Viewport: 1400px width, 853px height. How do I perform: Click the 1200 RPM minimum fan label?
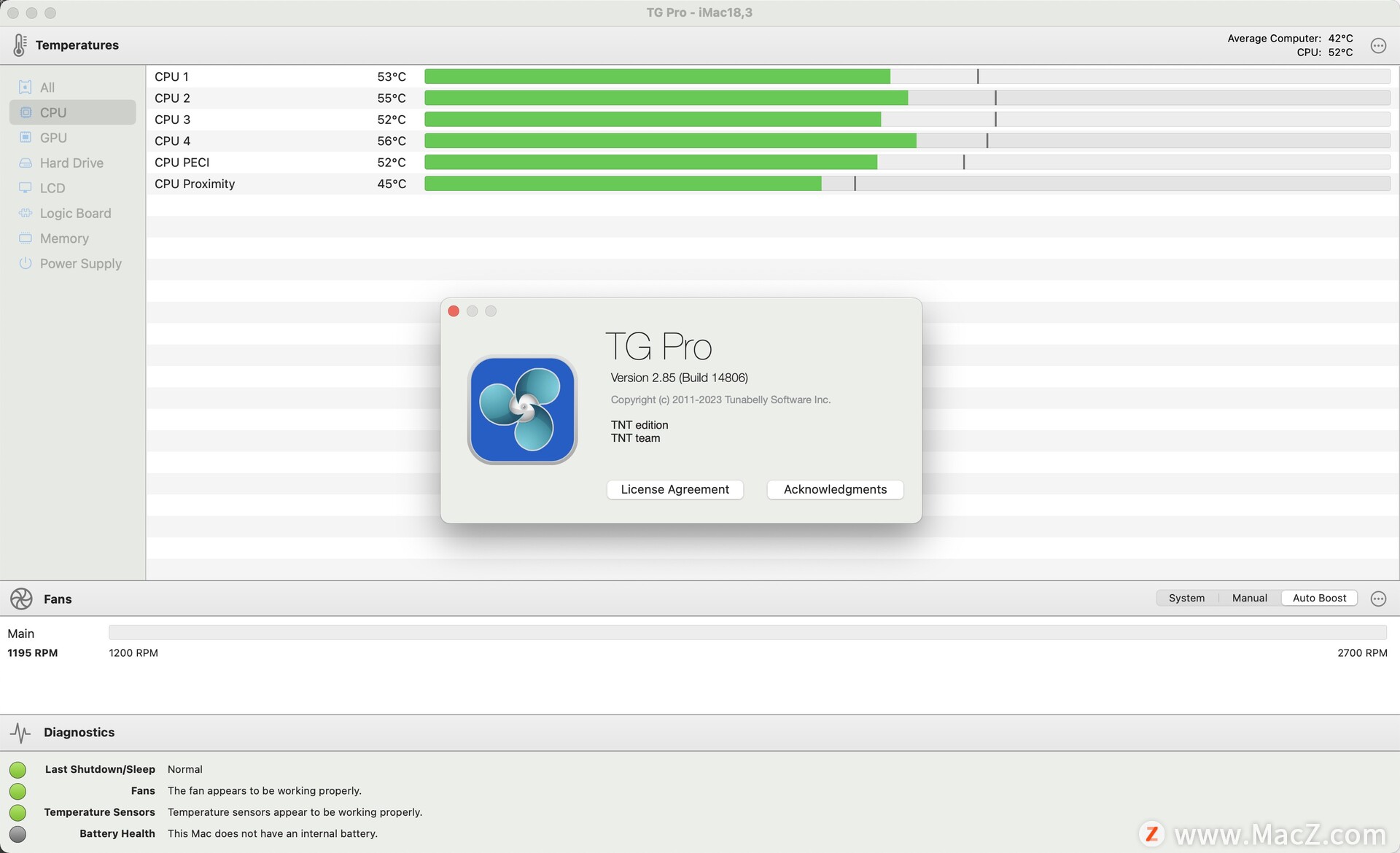click(x=133, y=653)
